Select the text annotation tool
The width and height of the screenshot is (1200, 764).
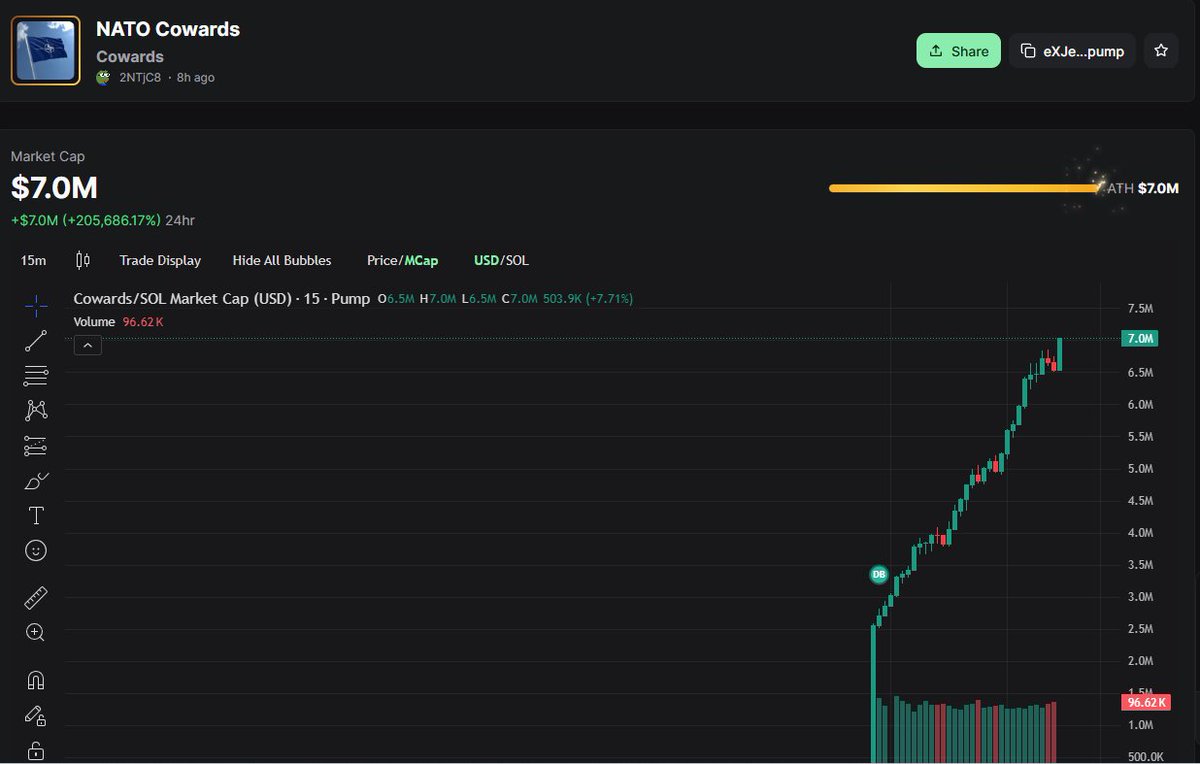coord(35,515)
